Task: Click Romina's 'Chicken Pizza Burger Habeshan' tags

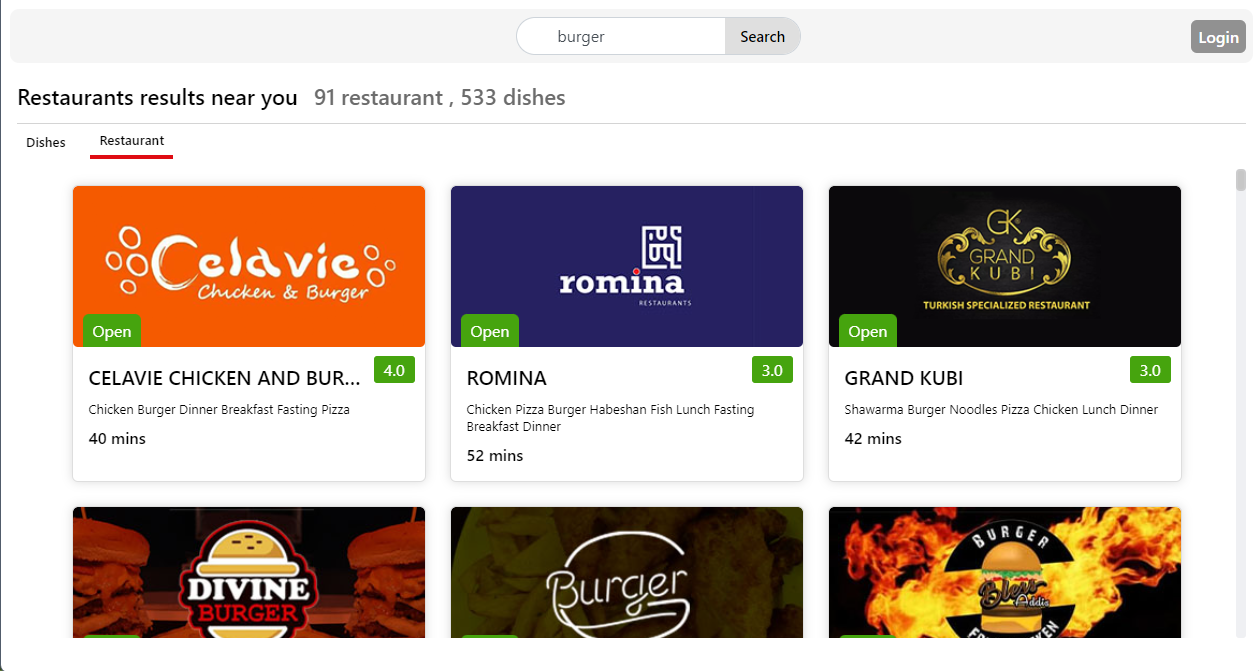Action: [x=610, y=418]
